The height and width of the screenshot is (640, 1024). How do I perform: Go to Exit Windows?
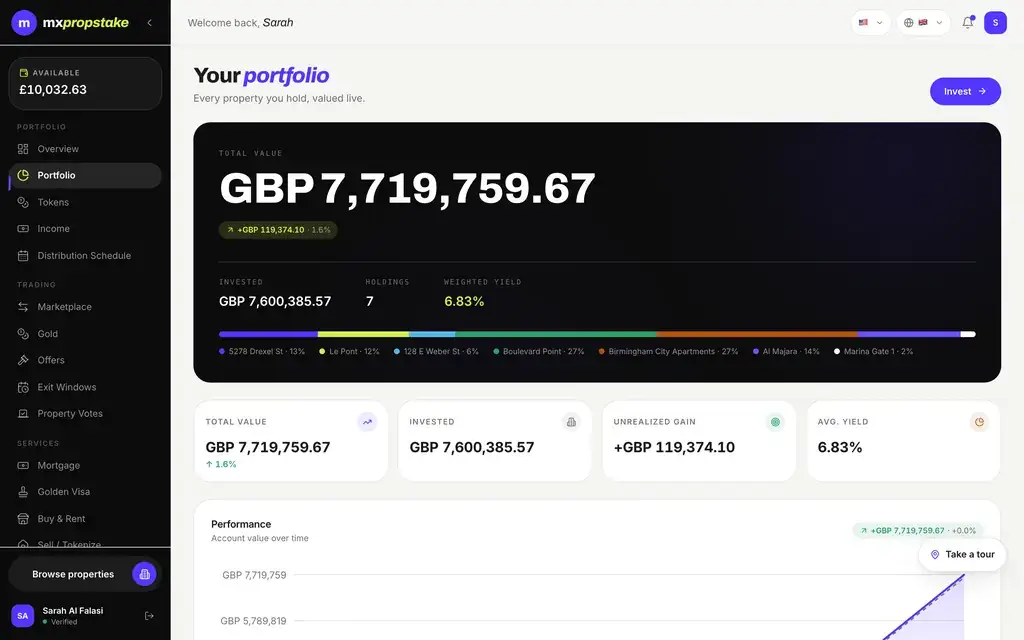click(85, 387)
